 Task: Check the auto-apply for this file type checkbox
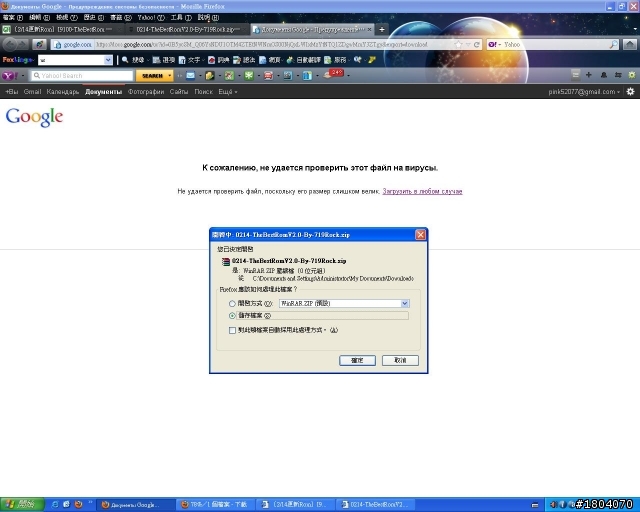point(233,330)
